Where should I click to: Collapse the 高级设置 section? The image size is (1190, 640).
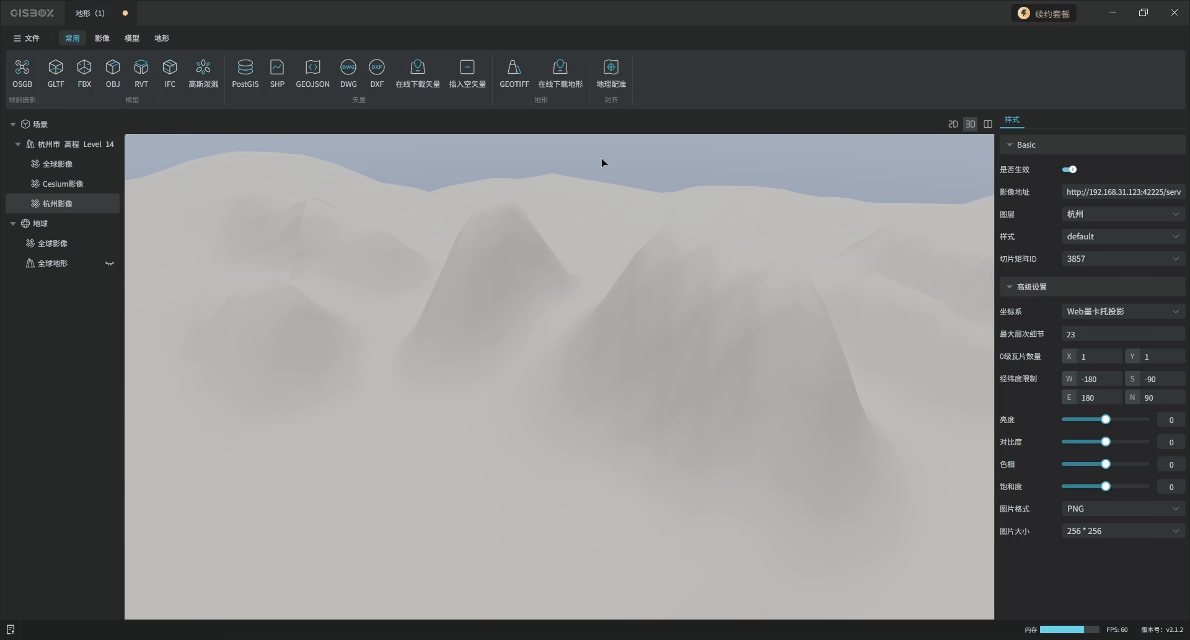coord(1010,287)
